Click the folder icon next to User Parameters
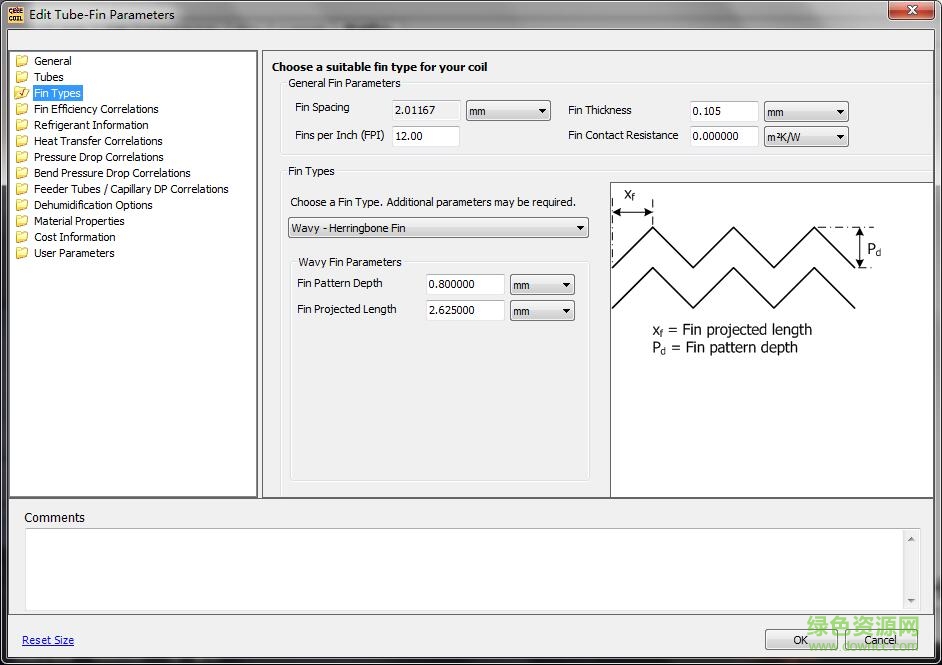The height and width of the screenshot is (665, 942). 22,253
